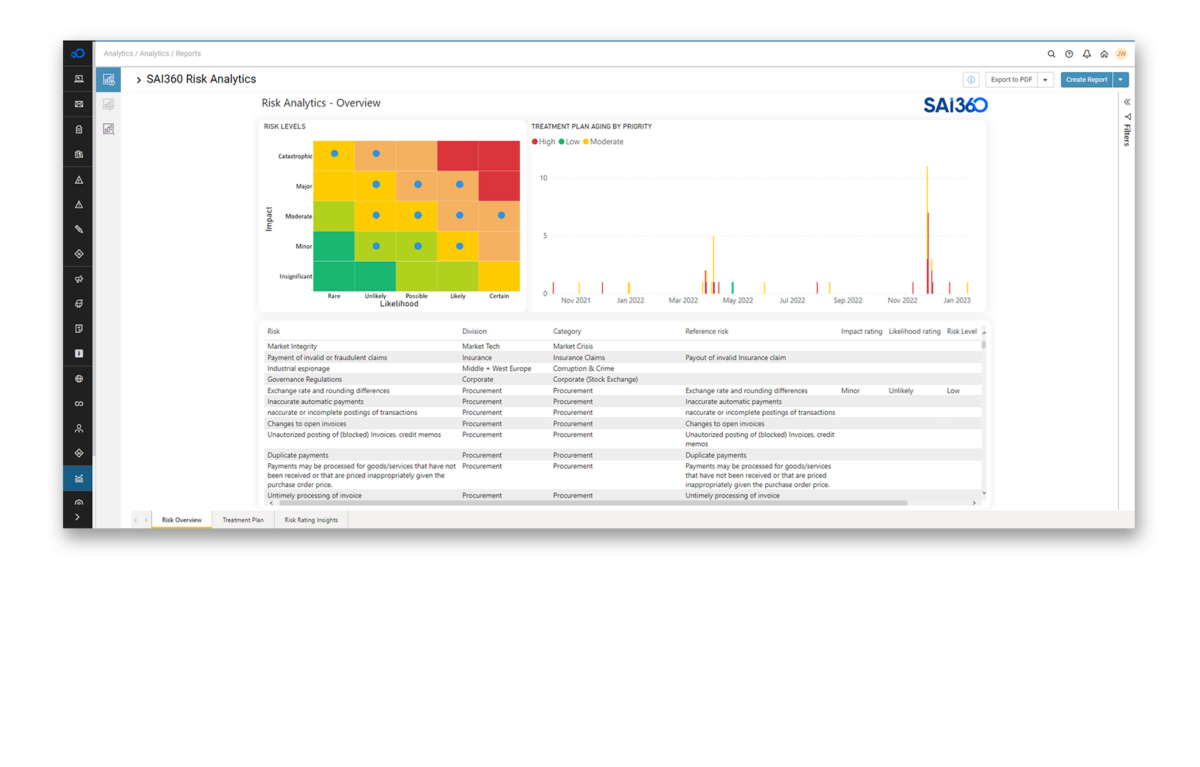
Task: Open the info circle icon near Export to PDF
Action: pos(970,79)
